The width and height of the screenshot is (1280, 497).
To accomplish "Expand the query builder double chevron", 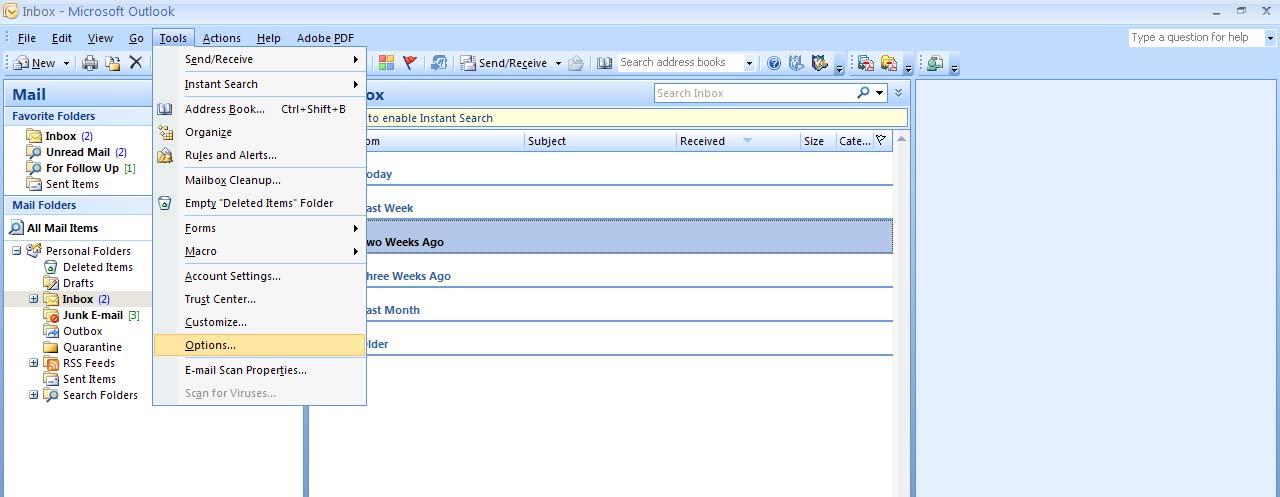I will pyautogui.click(x=898, y=93).
